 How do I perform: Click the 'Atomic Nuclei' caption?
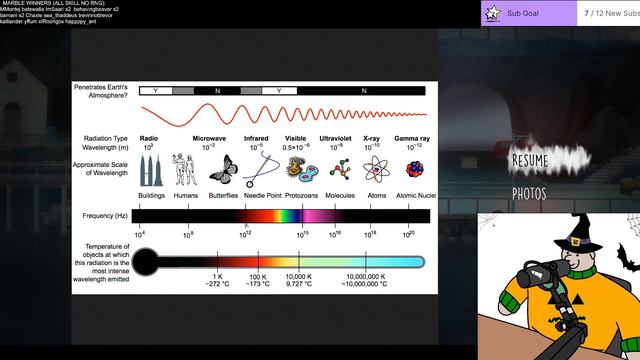[416, 196]
